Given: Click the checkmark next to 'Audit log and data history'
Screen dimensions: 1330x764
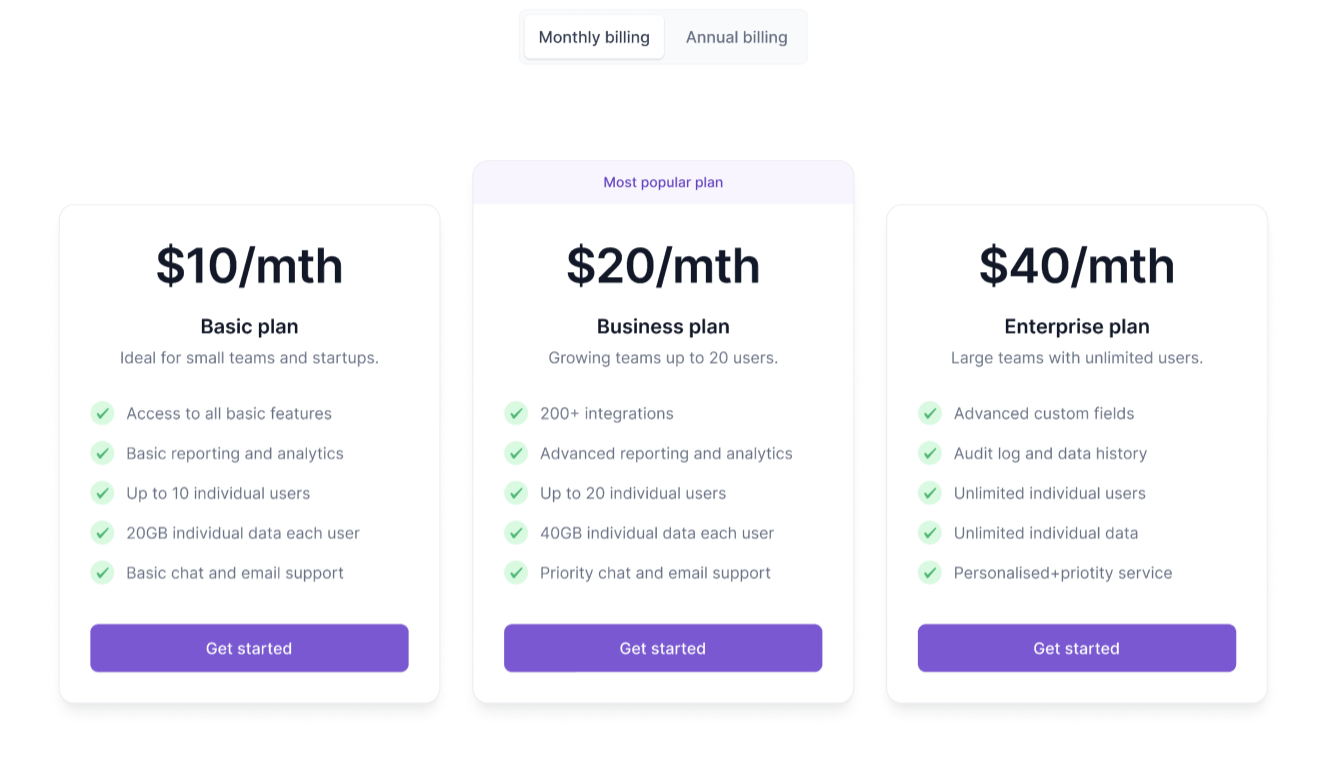Looking at the screenshot, I should 929,453.
